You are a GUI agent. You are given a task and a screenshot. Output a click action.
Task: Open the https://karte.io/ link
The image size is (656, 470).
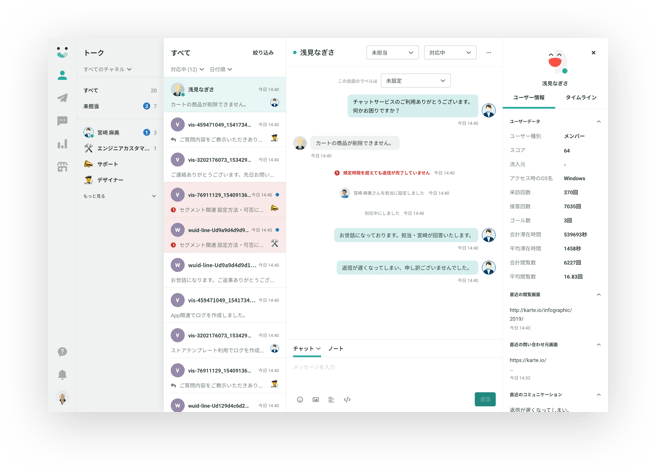(528, 360)
